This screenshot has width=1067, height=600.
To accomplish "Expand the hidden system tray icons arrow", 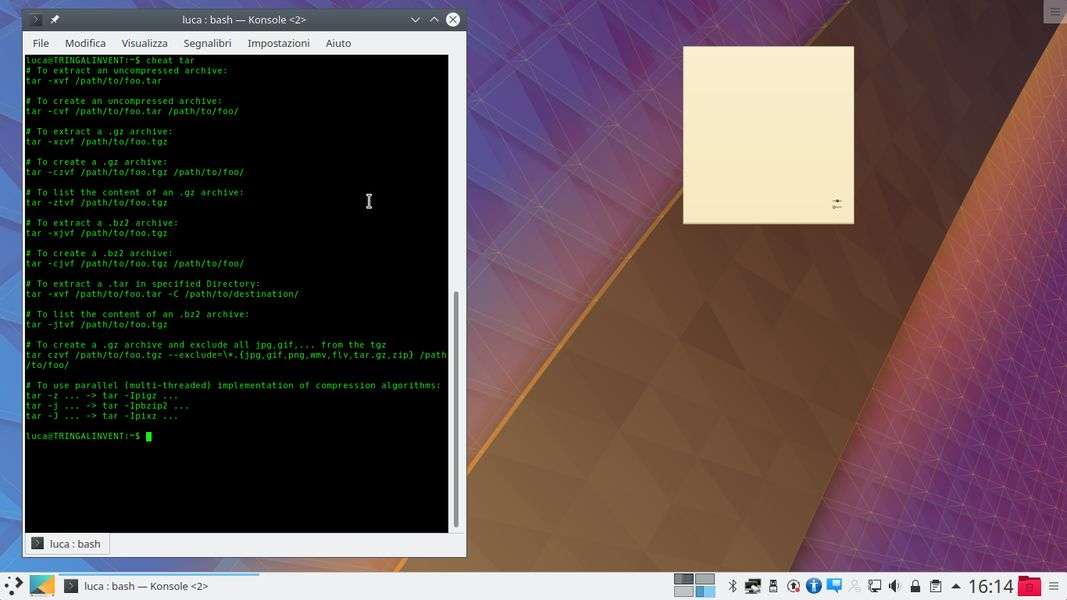I will (x=956, y=586).
